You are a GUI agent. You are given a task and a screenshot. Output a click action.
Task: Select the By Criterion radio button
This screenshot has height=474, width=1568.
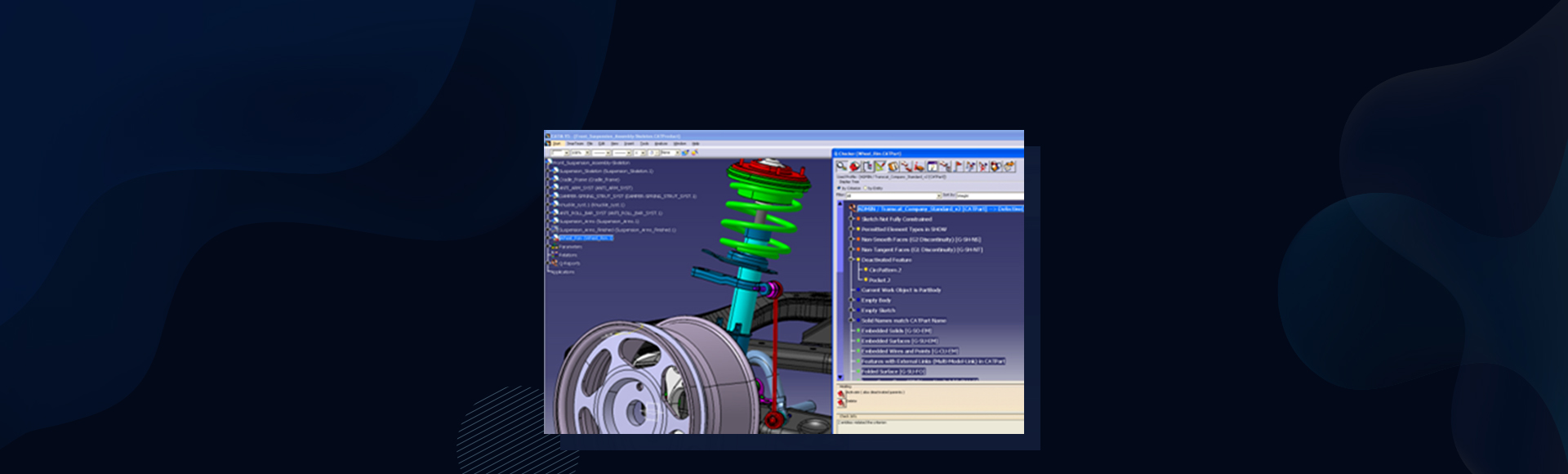pos(839,188)
